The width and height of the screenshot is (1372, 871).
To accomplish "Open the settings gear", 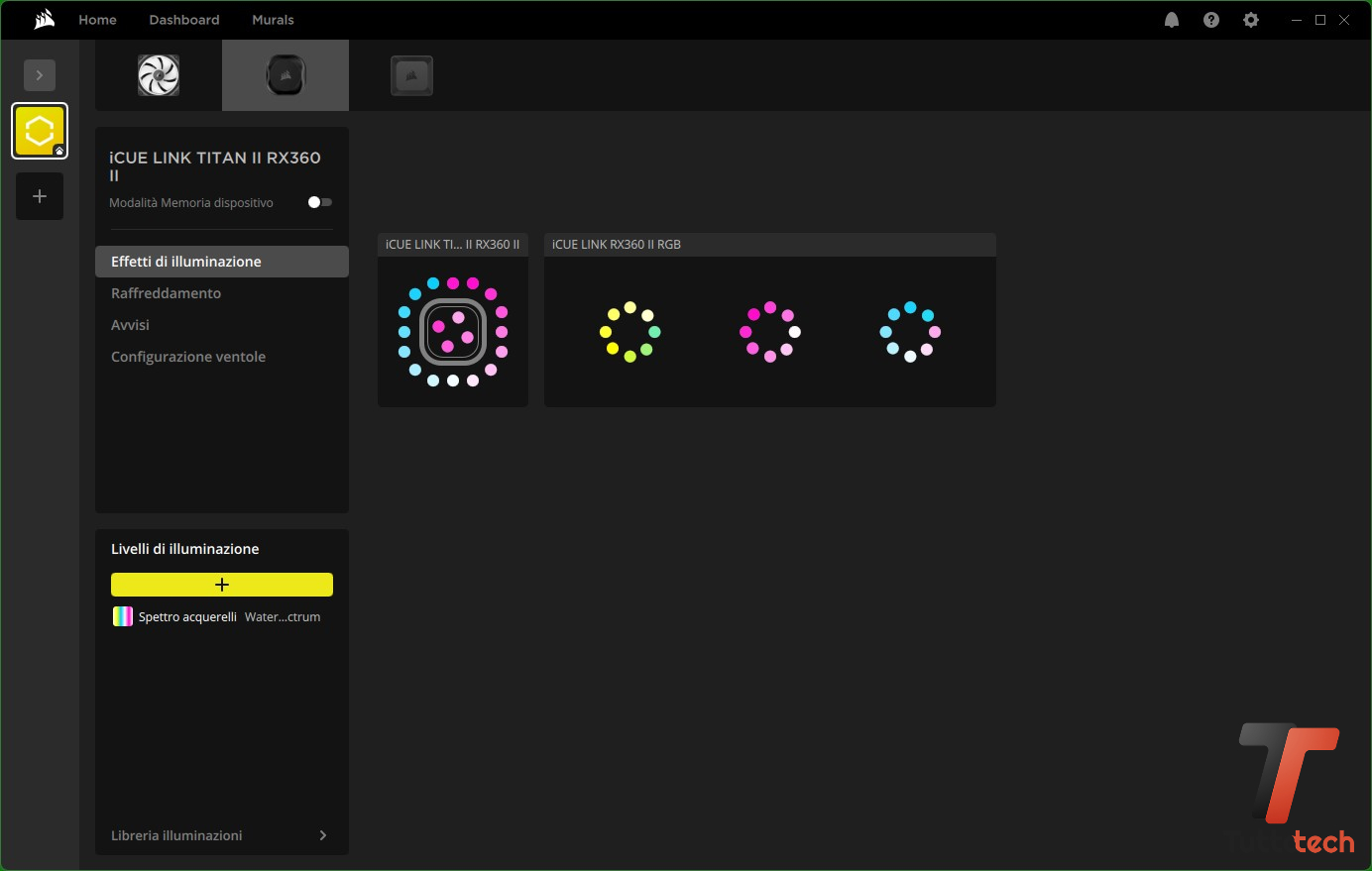I will click(1251, 20).
